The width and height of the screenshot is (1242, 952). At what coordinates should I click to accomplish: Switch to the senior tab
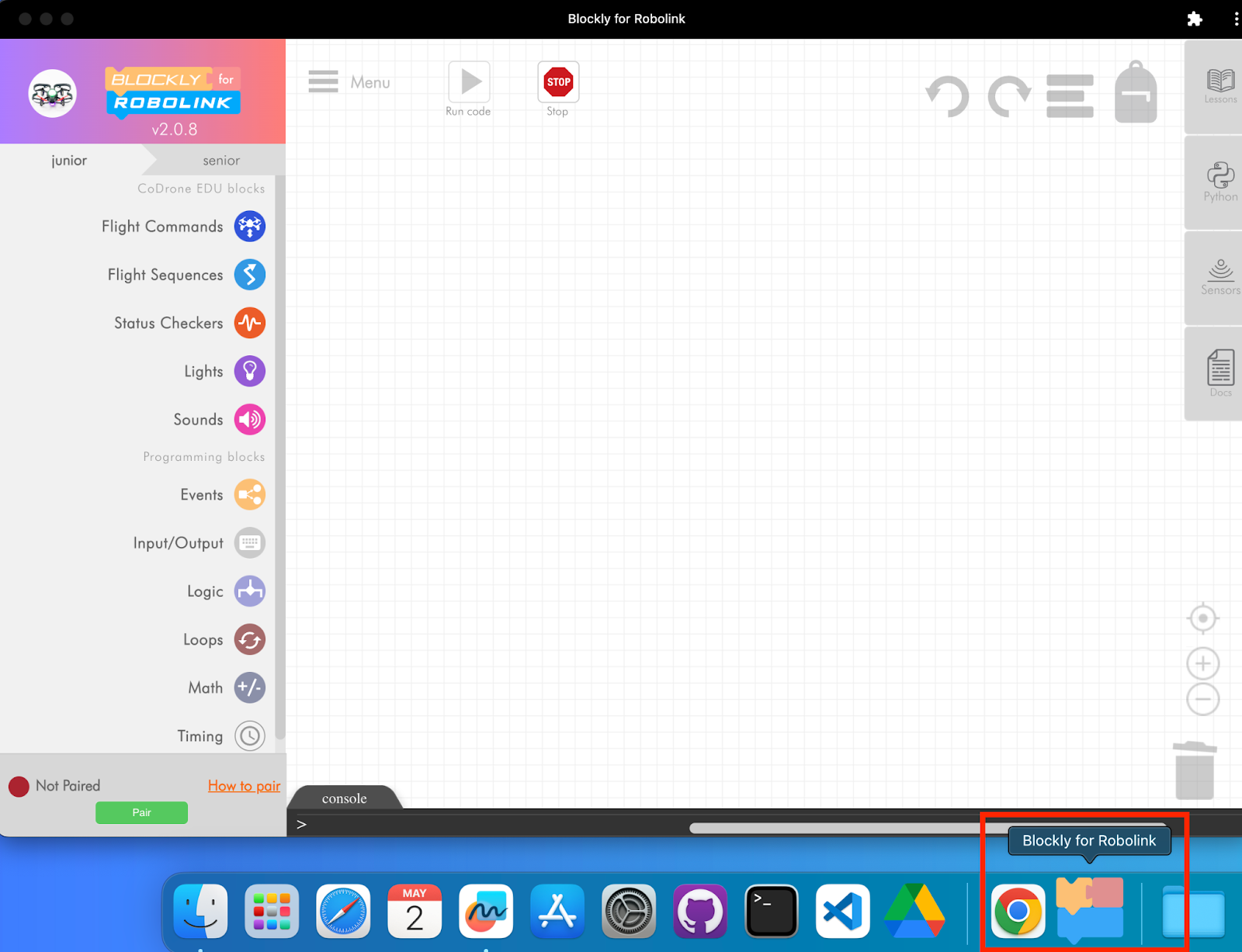[221, 161]
